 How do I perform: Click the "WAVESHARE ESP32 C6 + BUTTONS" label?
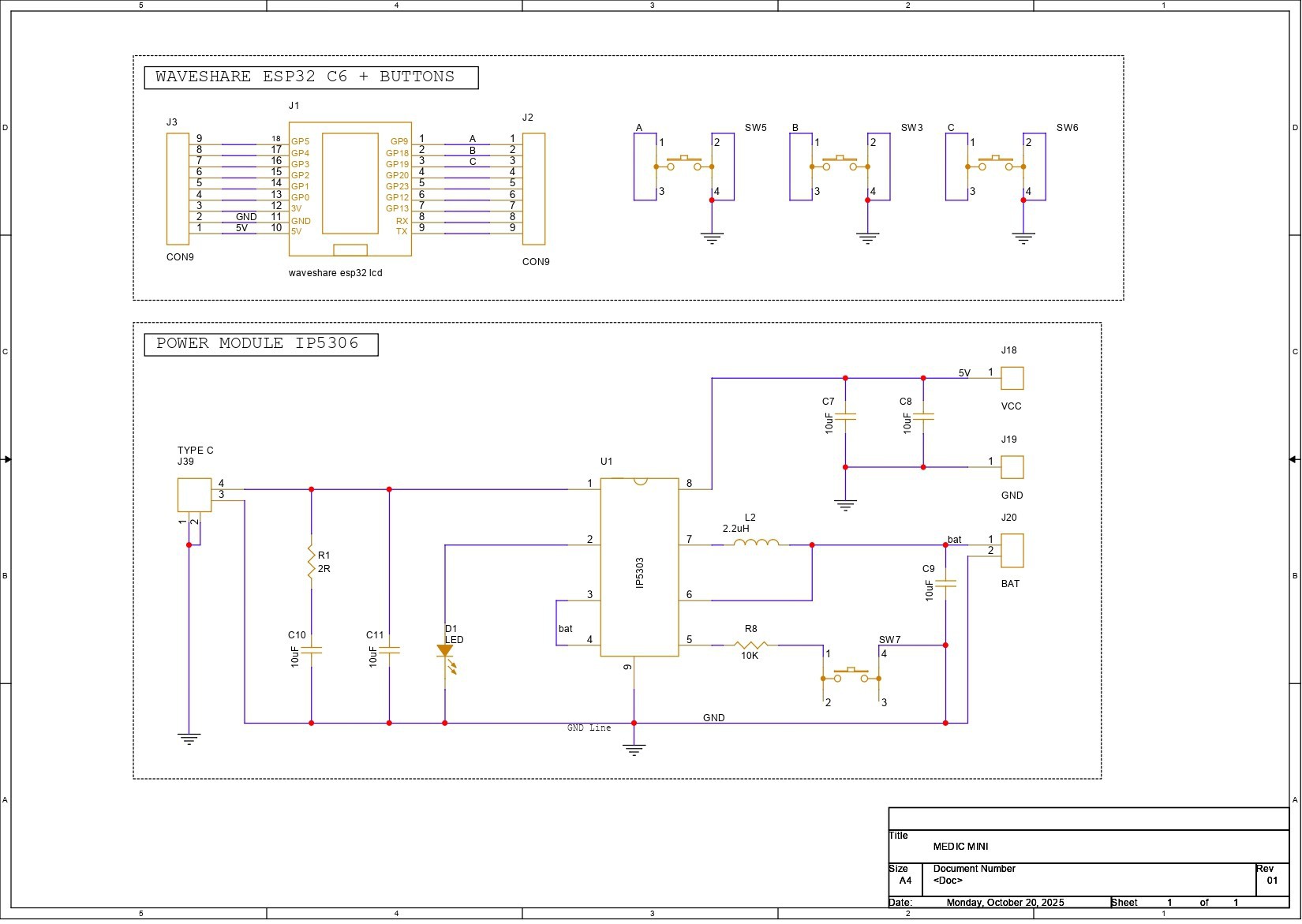(x=311, y=77)
